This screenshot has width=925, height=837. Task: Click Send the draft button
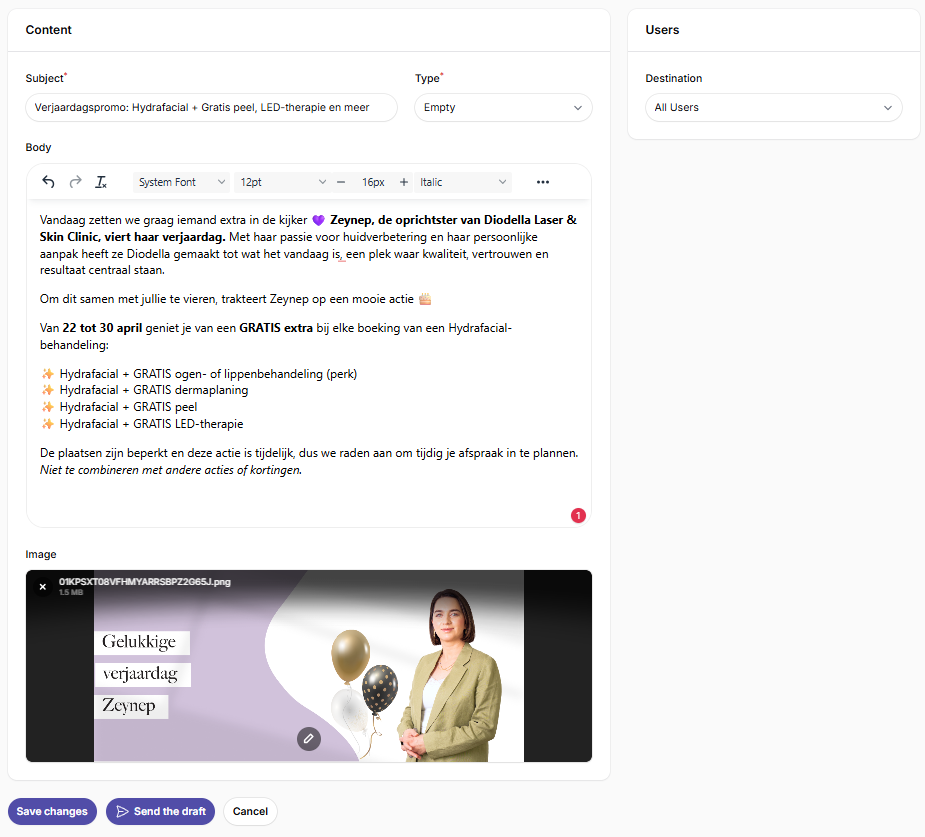click(x=160, y=811)
